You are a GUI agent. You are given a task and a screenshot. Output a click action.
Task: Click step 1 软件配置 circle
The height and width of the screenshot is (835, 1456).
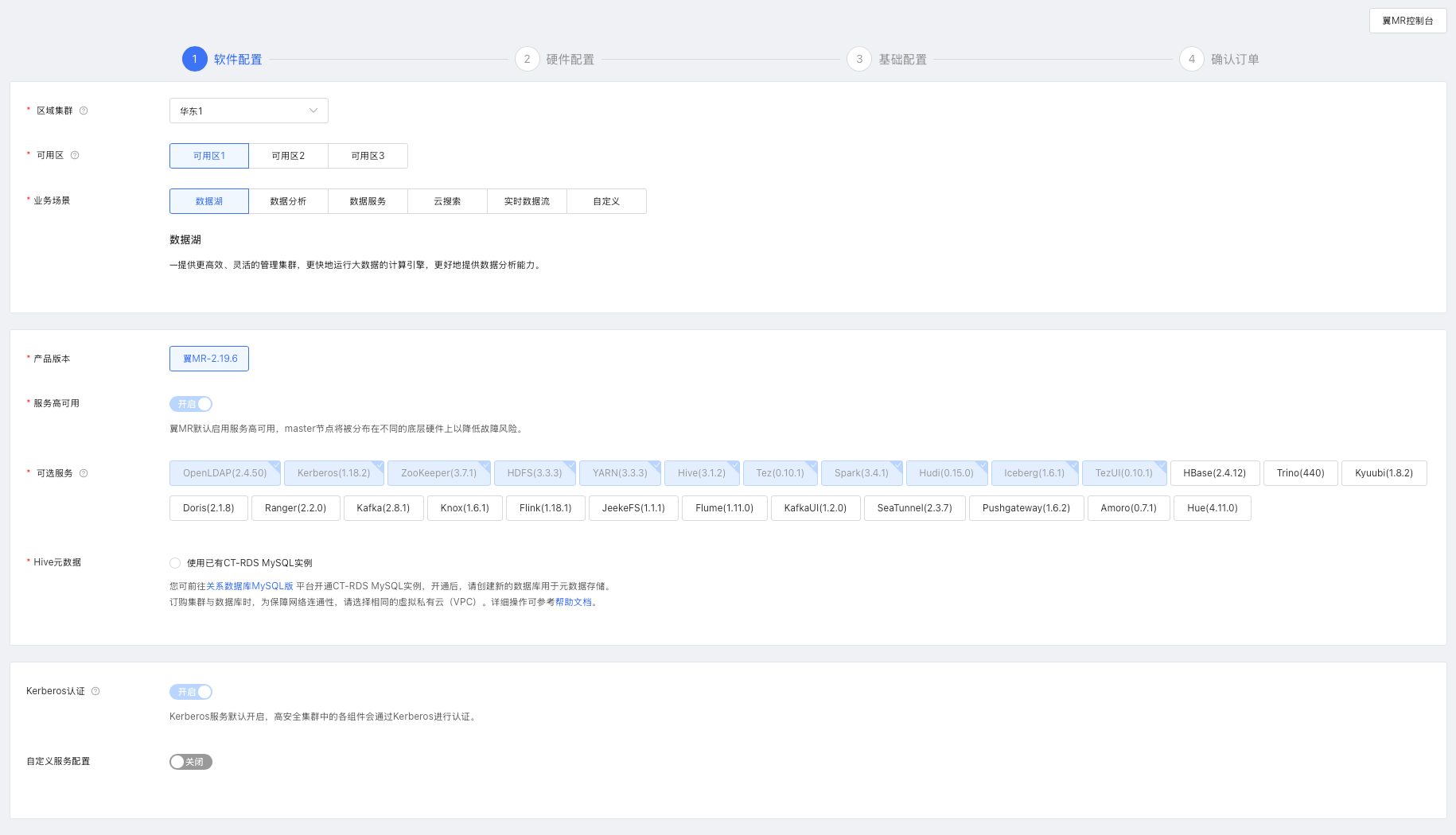(x=195, y=59)
